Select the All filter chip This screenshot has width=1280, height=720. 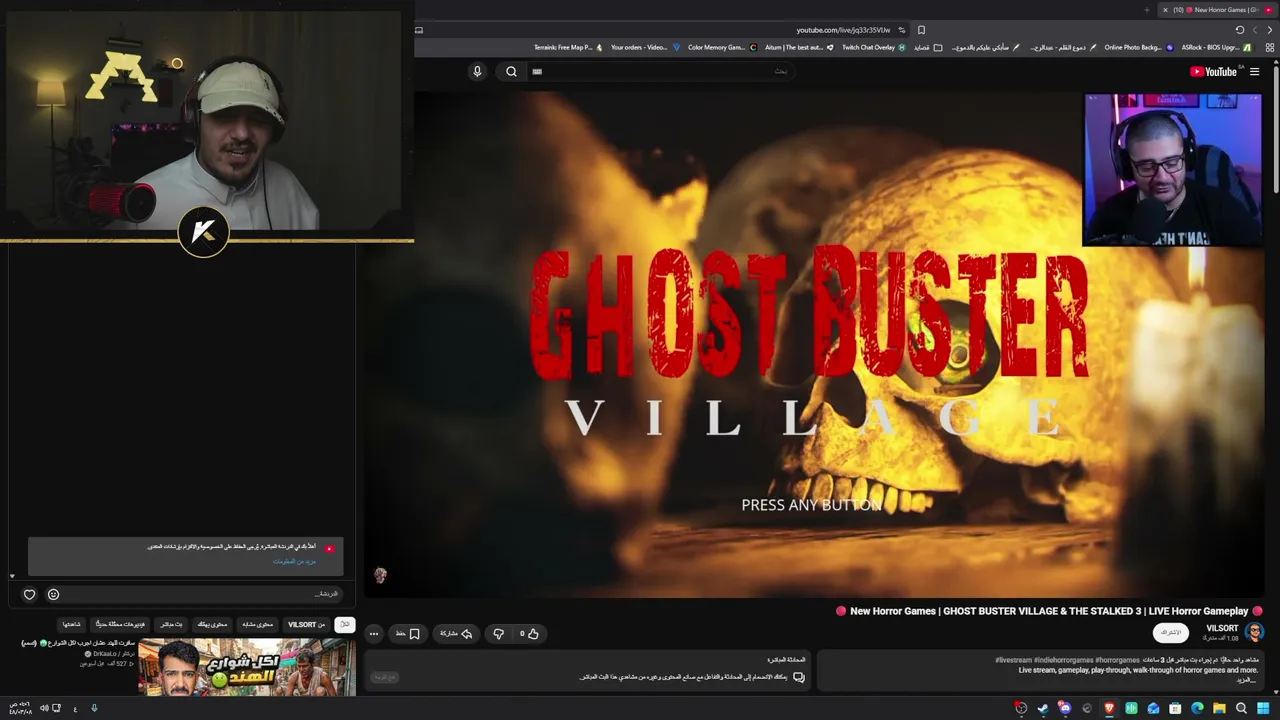tap(344, 624)
